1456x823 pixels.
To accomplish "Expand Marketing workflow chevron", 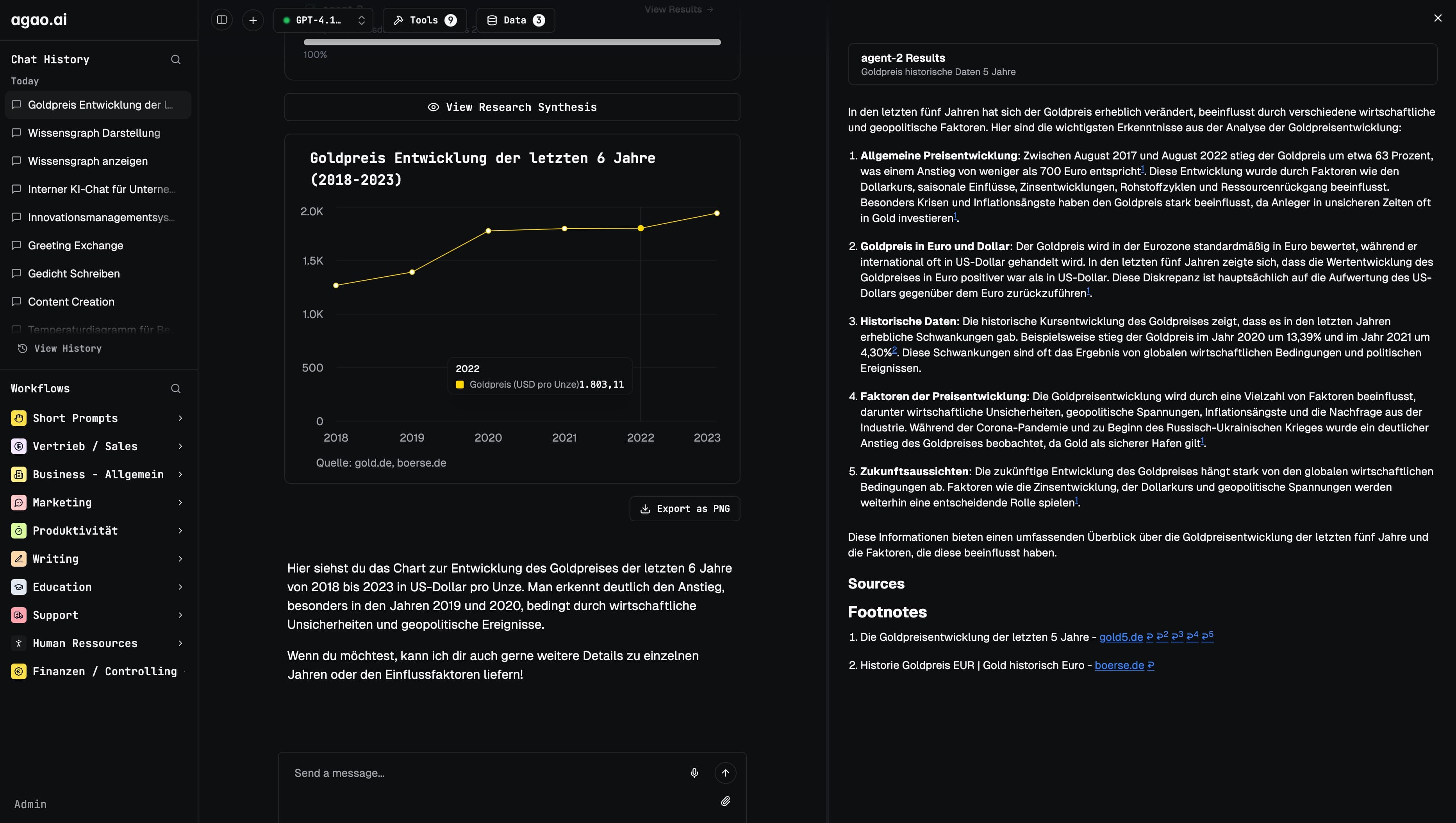I will (180, 502).
